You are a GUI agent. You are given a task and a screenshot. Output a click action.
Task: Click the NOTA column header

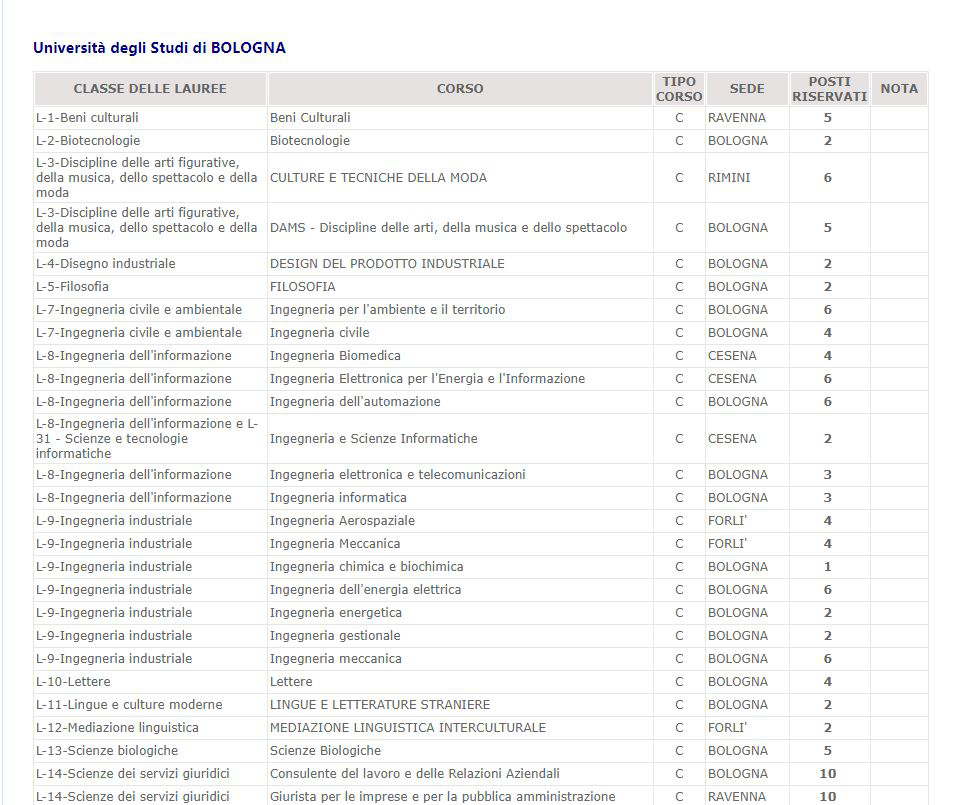898,89
